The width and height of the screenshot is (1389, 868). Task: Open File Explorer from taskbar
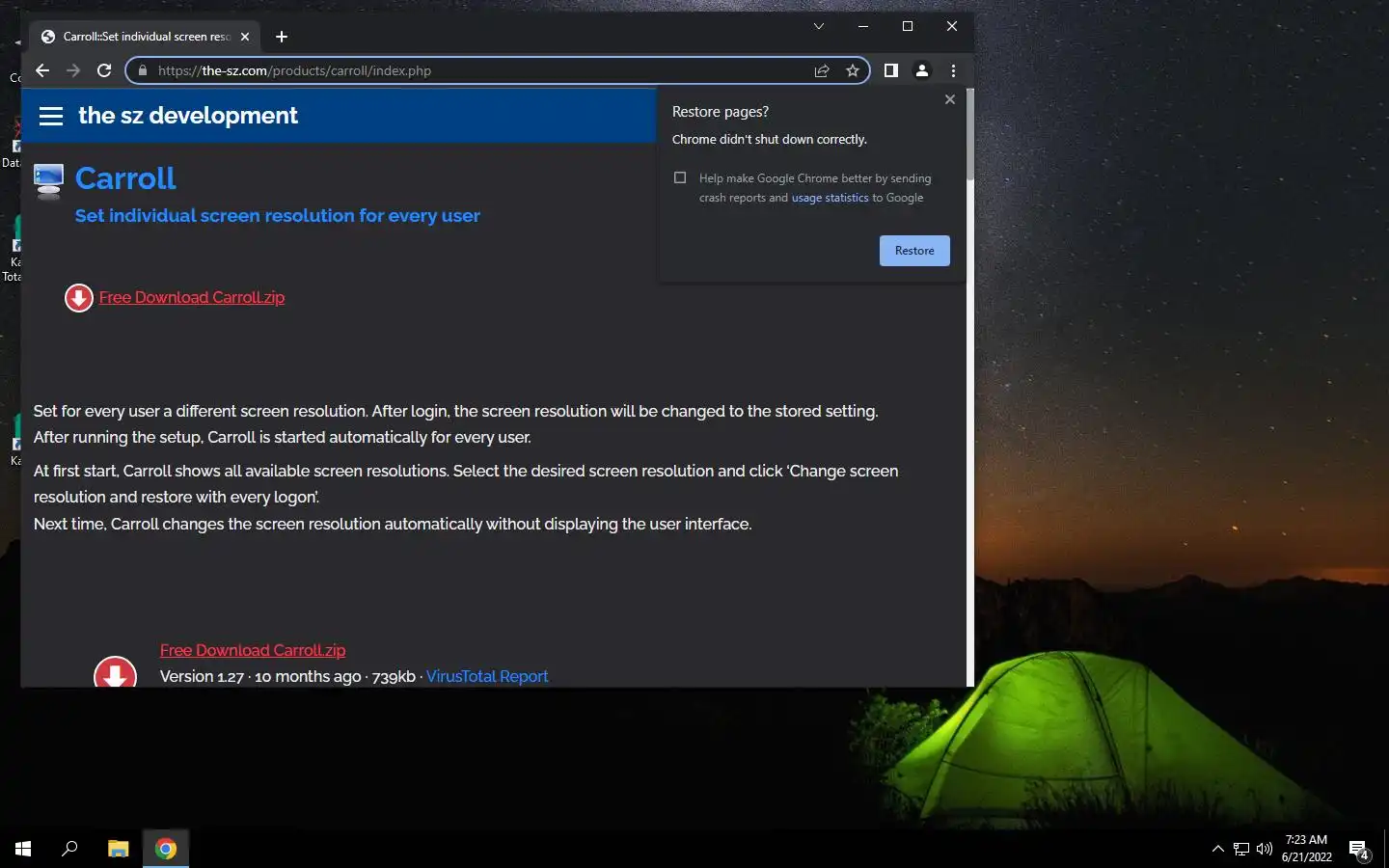tap(118, 849)
